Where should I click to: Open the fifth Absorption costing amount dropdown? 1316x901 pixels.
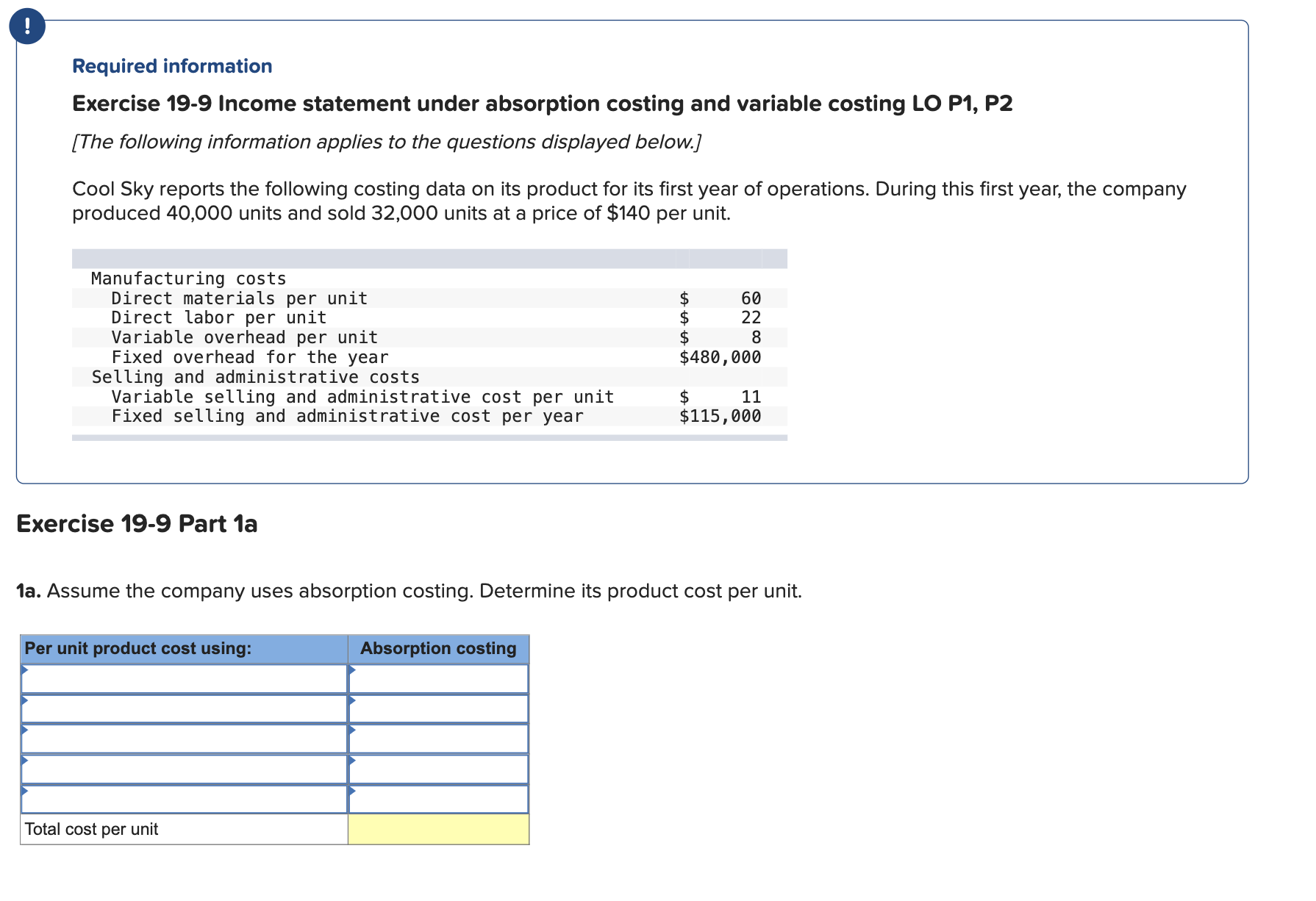[437, 799]
